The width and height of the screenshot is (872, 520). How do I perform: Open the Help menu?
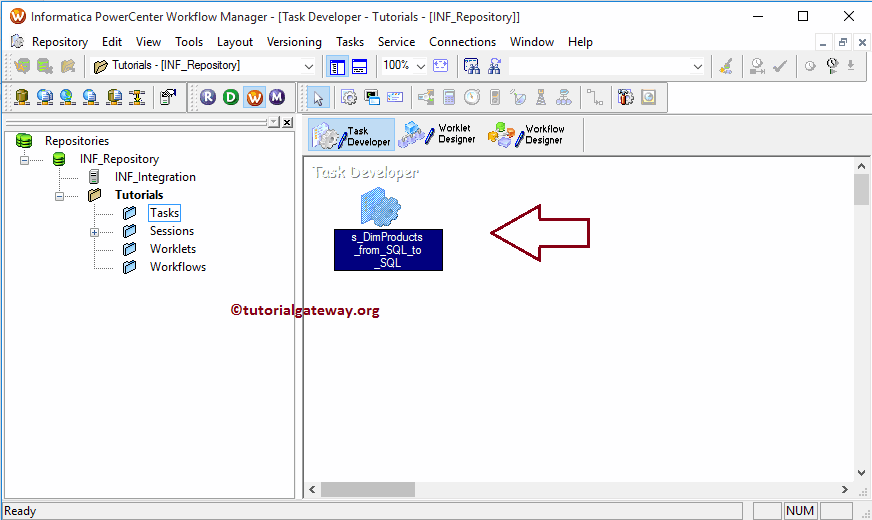pos(580,42)
